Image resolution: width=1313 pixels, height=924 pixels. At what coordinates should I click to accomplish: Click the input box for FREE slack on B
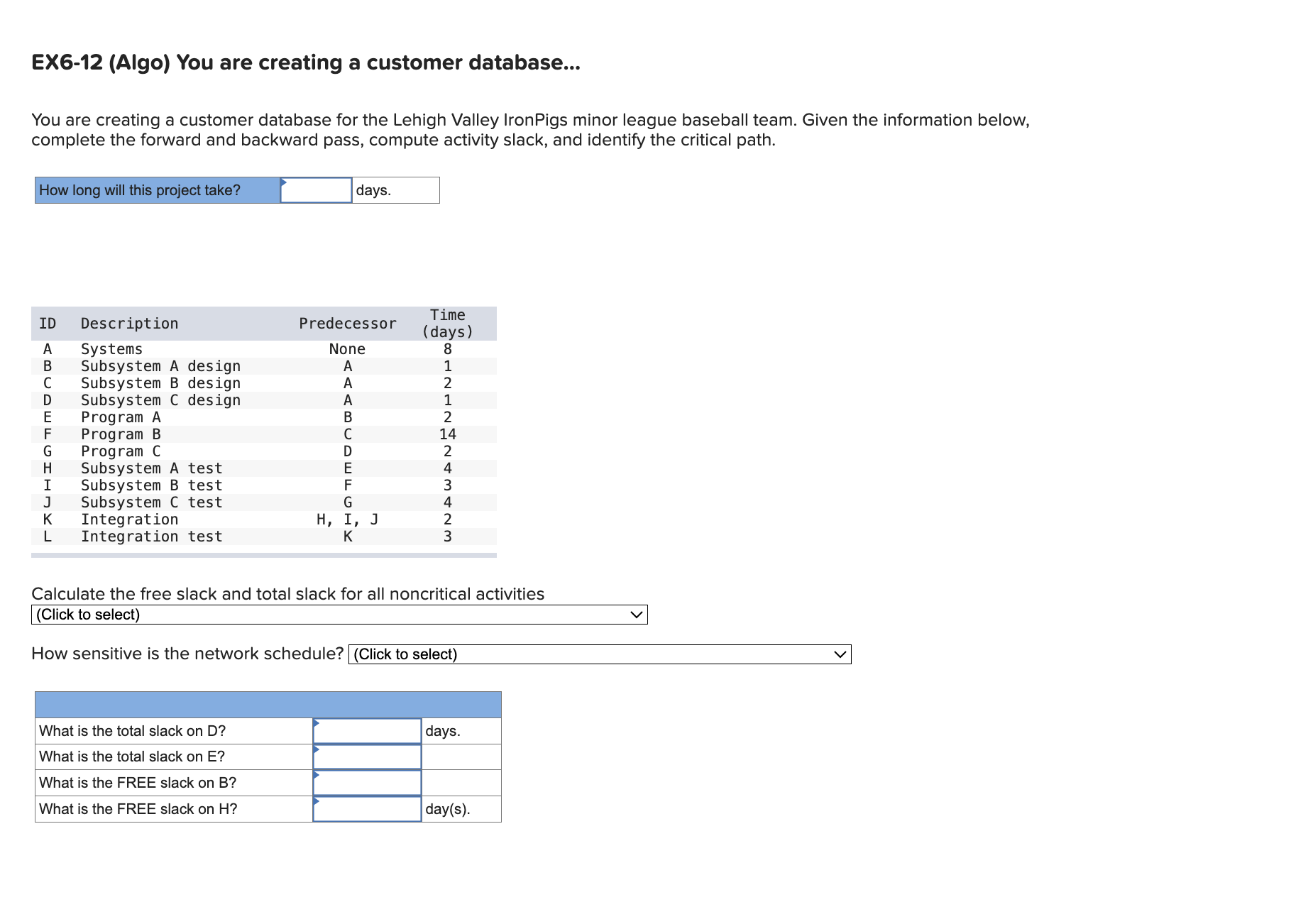[x=366, y=783]
